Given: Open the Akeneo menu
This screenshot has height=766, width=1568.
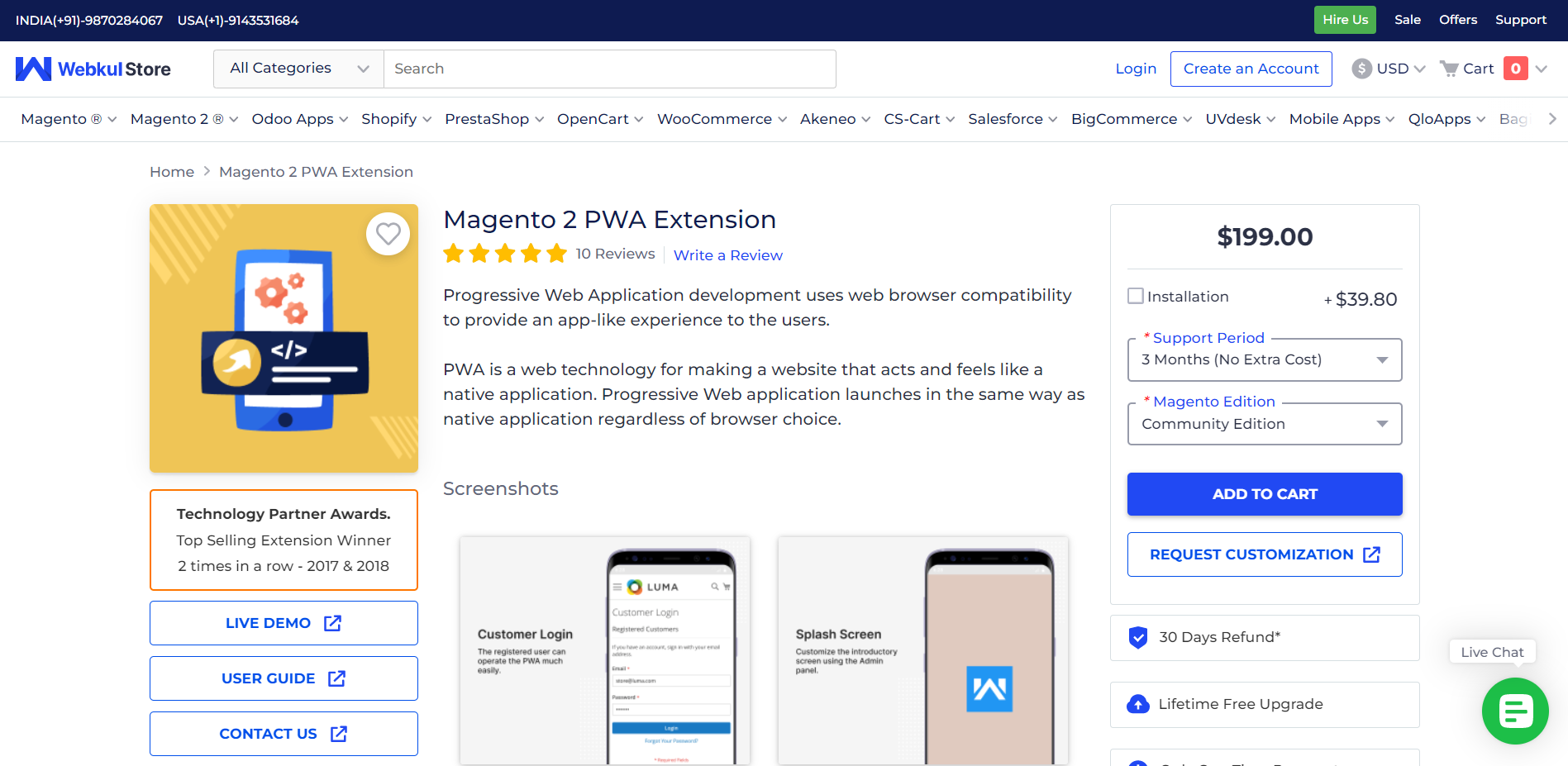Looking at the screenshot, I should [x=835, y=119].
